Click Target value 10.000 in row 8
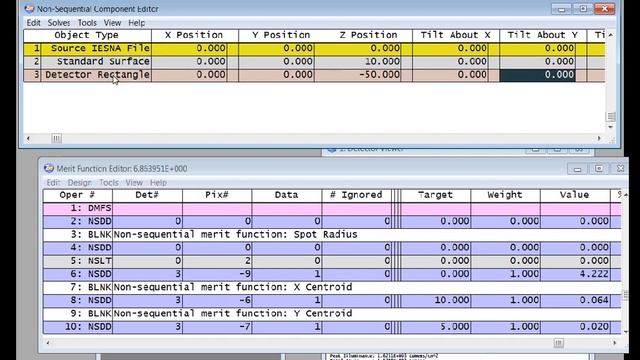640x360 pixels. pyautogui.click(x=436, y=300)
